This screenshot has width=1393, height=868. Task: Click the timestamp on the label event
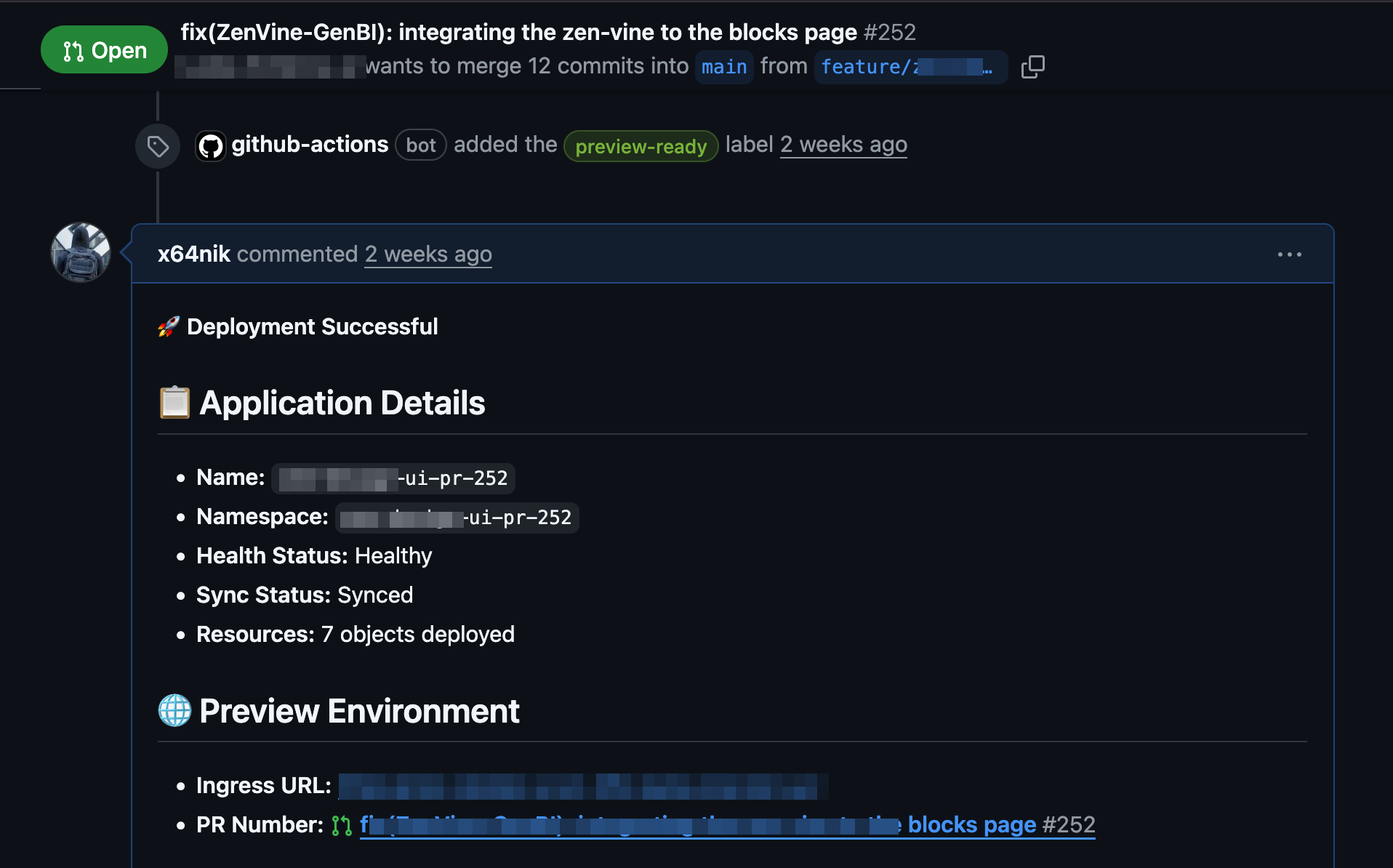[843, 144]
